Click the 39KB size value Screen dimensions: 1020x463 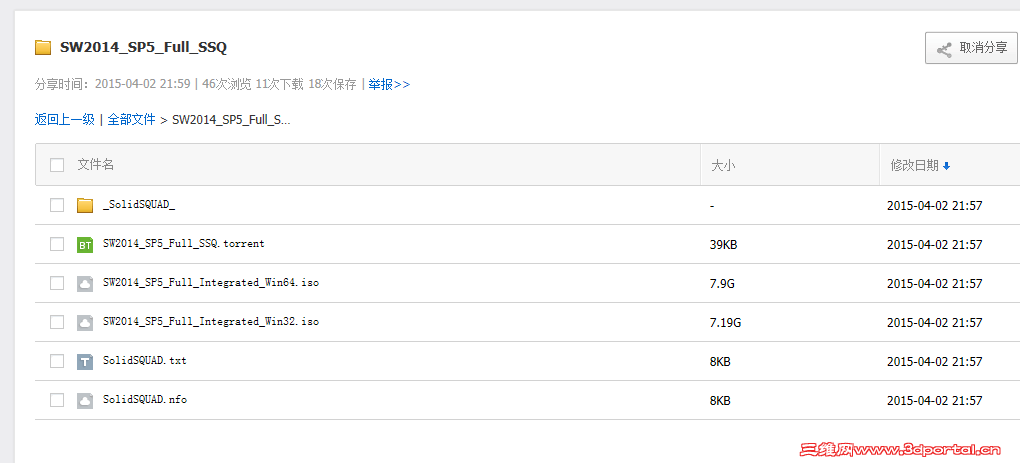[723, 245]
